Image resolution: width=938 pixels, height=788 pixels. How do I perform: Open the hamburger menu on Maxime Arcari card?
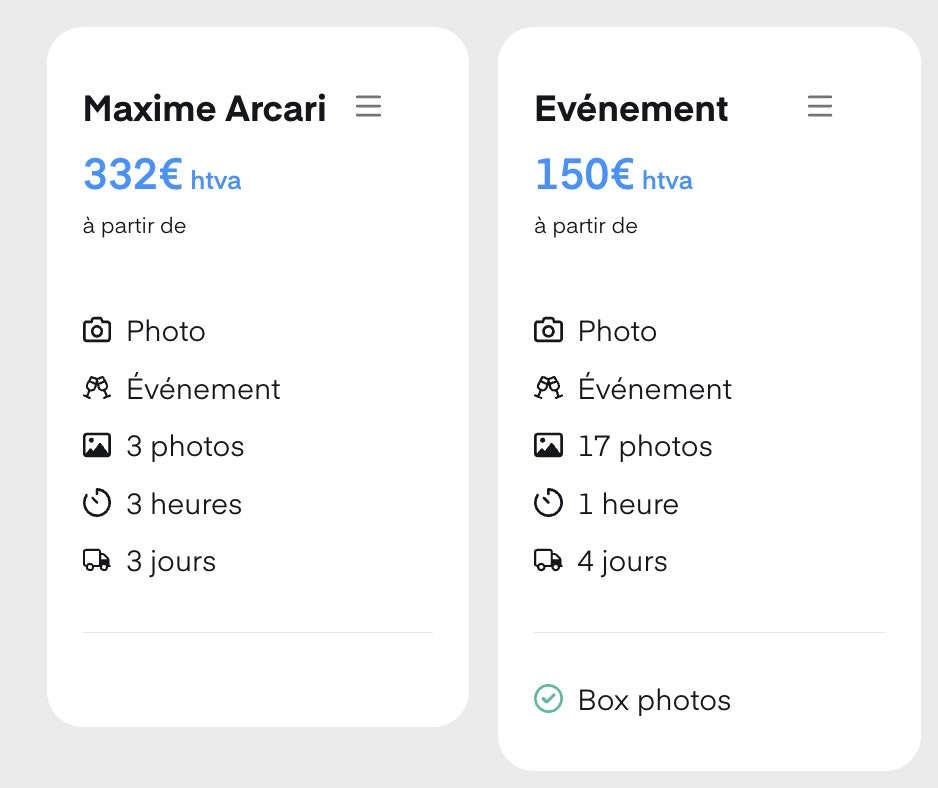(x=368, y=106)
